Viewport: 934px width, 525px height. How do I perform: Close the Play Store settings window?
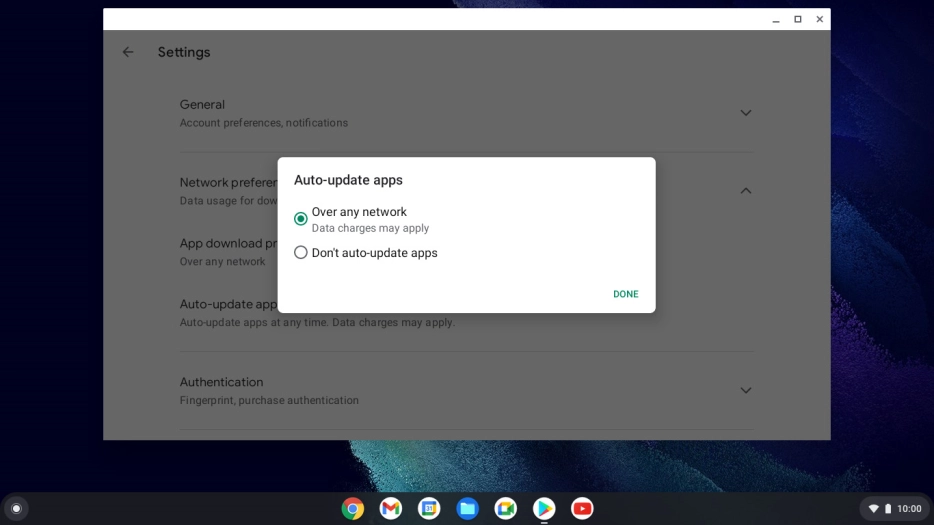(820, 20)
